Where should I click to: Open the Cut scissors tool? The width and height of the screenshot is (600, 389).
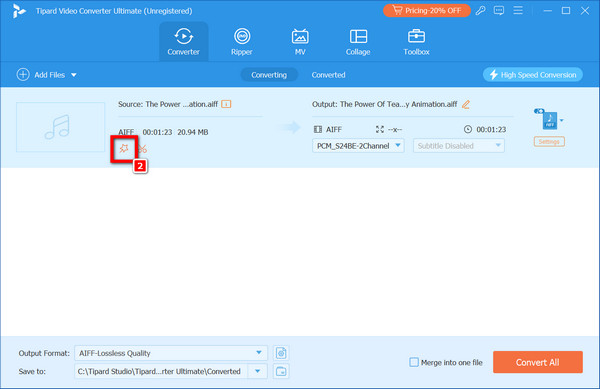coord(143,149)
